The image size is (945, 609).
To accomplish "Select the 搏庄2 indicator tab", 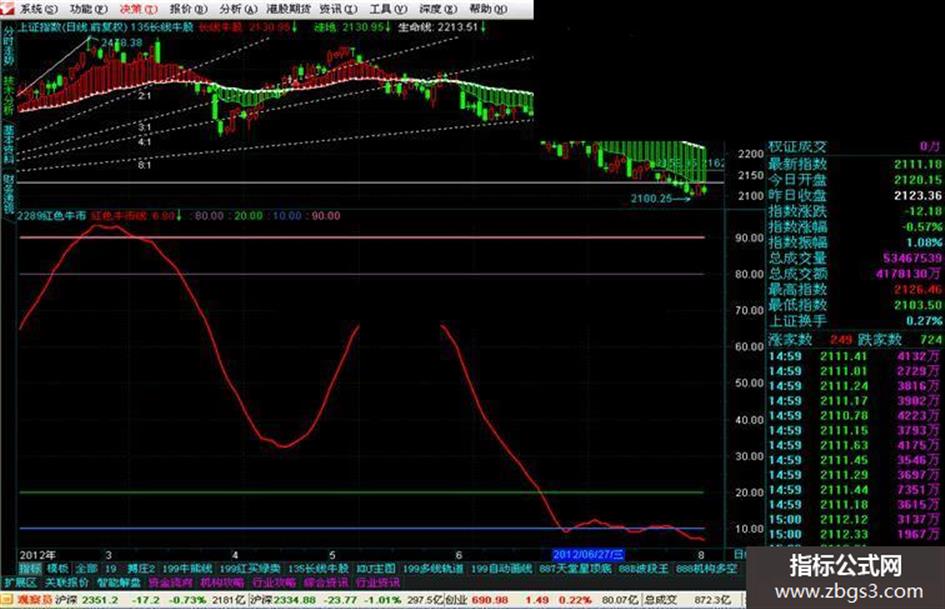I will (141, 569).
